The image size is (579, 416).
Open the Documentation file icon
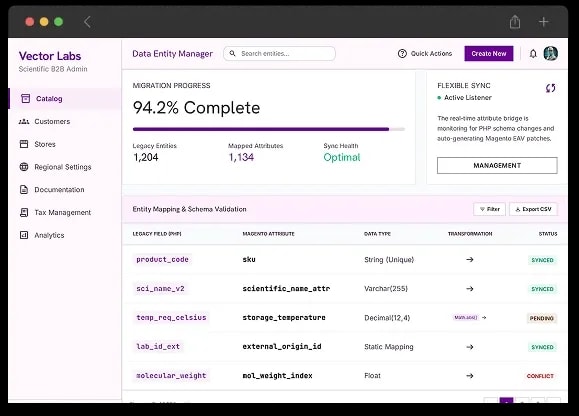click(x=24, y=190)
